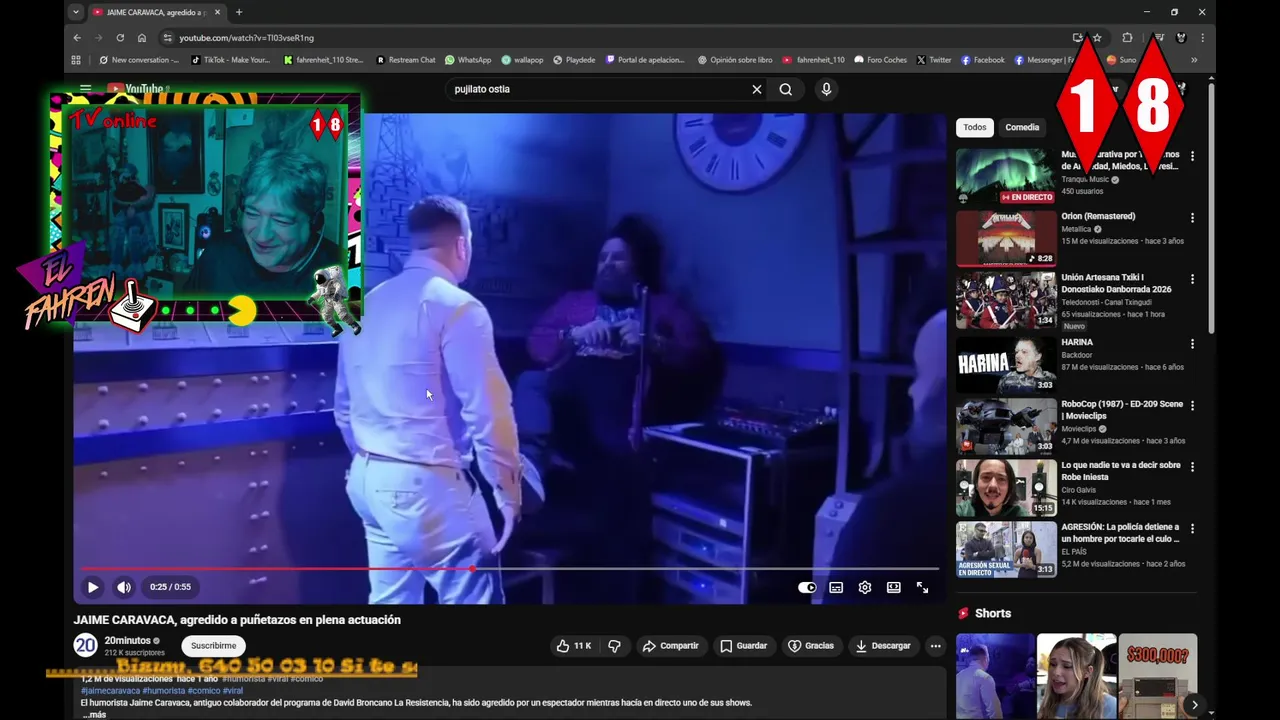Open the Twitter bookmark

point(934,60)
